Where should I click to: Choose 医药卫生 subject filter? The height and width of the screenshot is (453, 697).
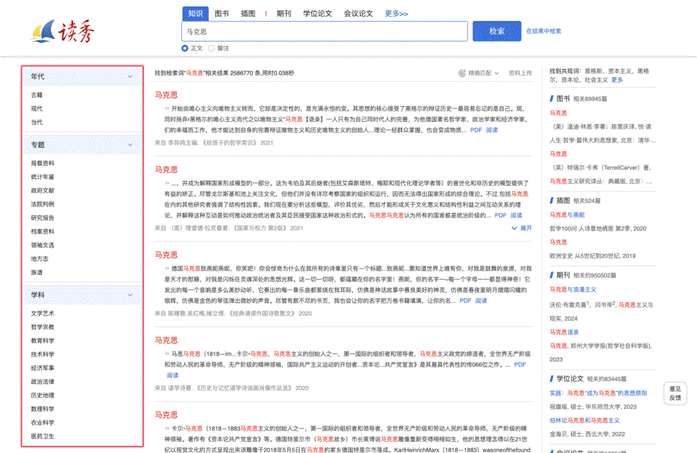[x=43, y=436]
